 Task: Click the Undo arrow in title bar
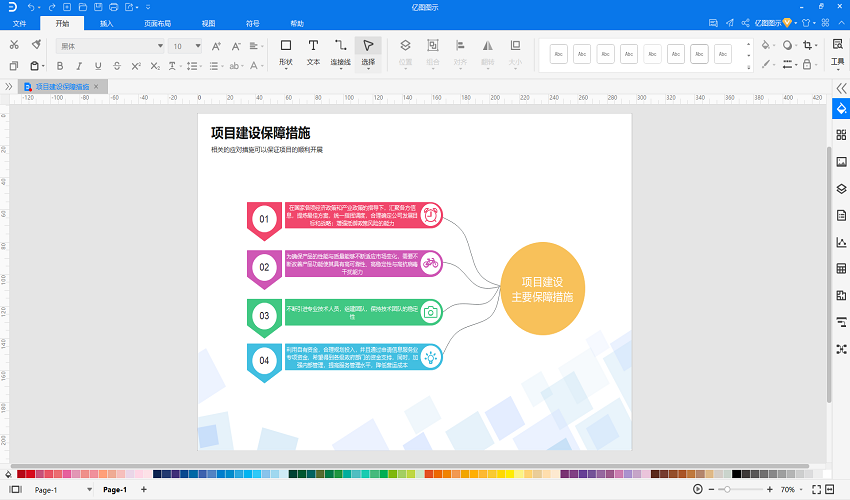pyautogui.click(x=31, y=7)
